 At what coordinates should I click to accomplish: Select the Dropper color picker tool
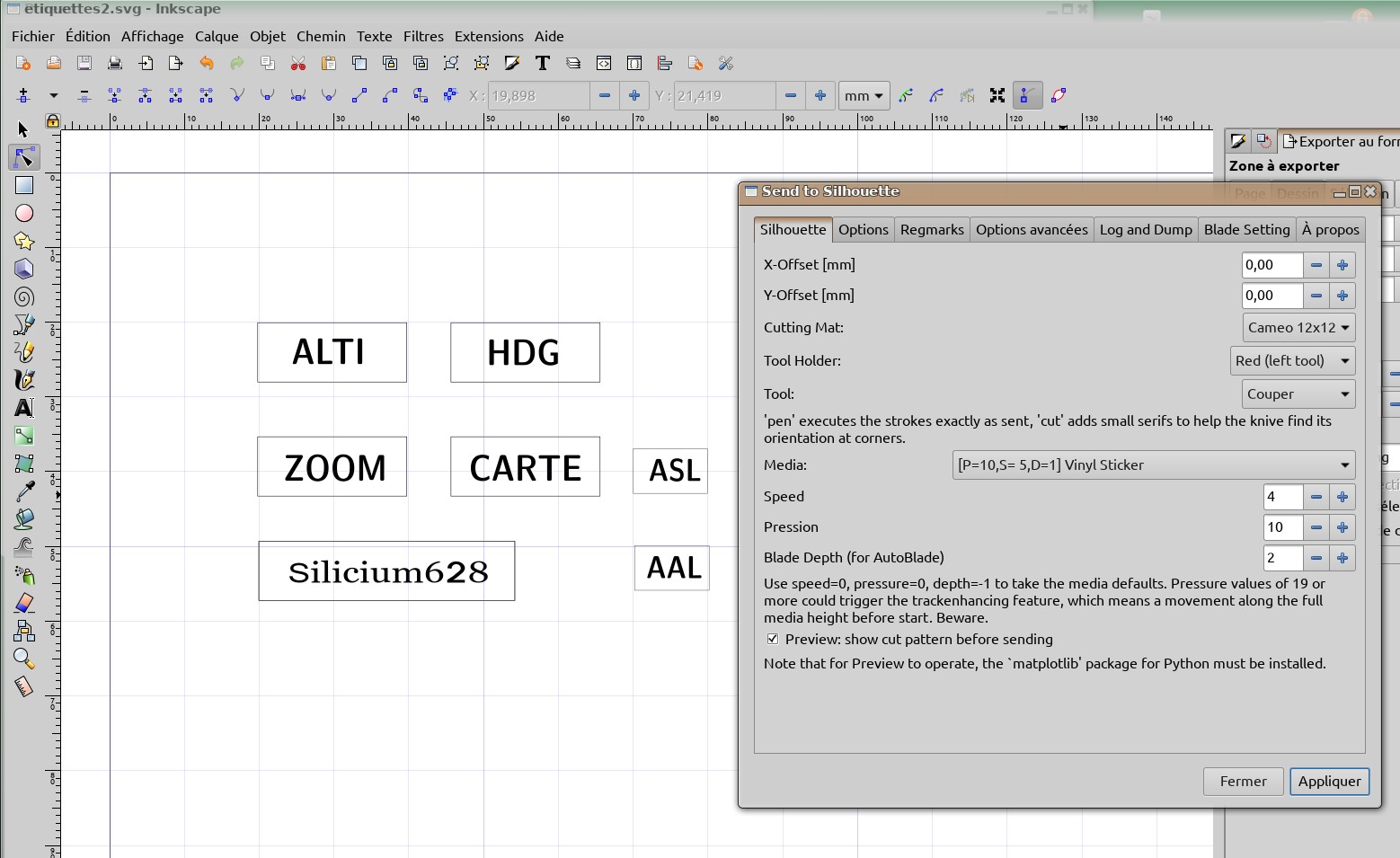pyautogui.click(x=23, y=491)
